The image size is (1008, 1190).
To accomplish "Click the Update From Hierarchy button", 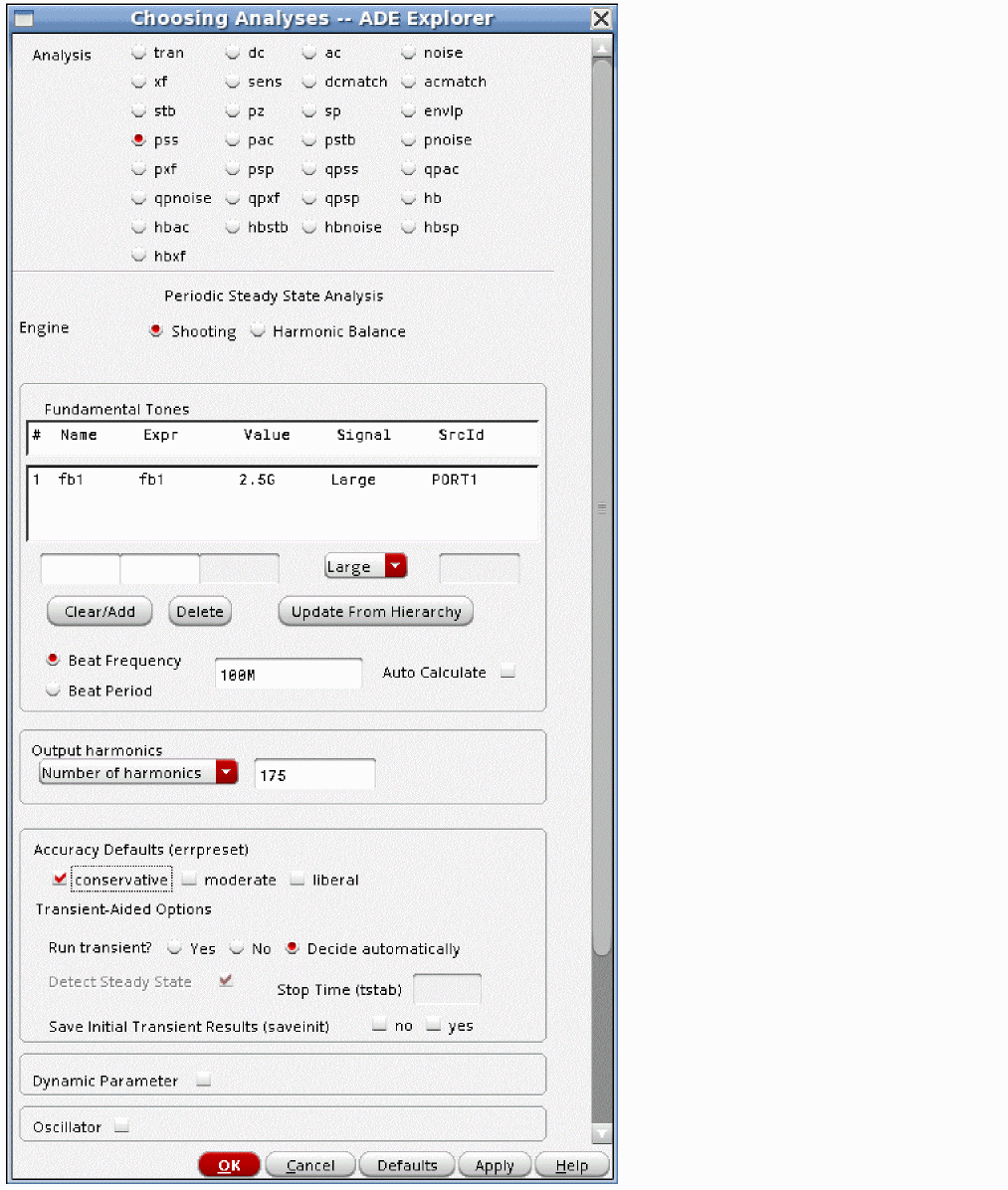I will coord(375,612).
